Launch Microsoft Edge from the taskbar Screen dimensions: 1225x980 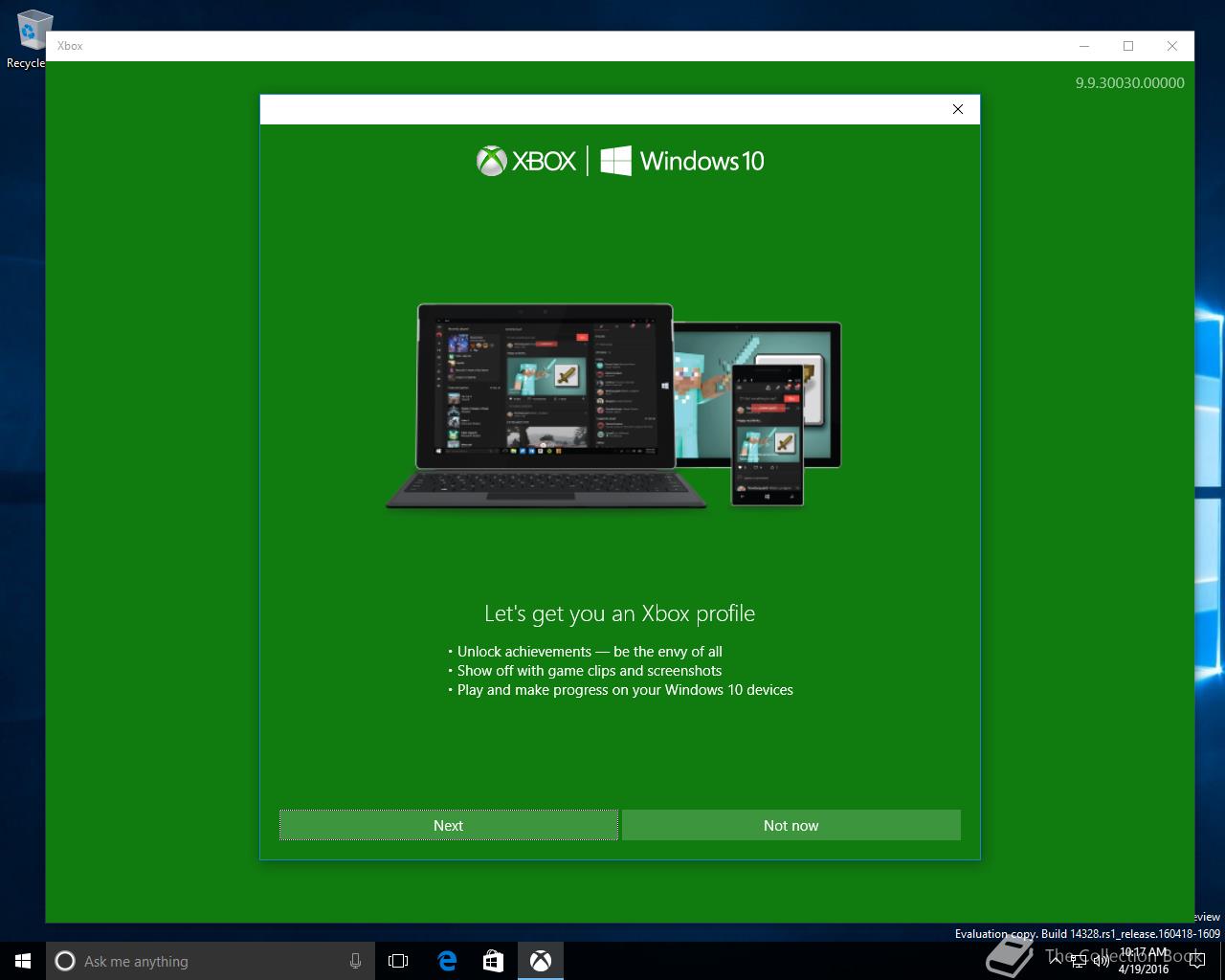pyautogui.click(x=447, y=961)
